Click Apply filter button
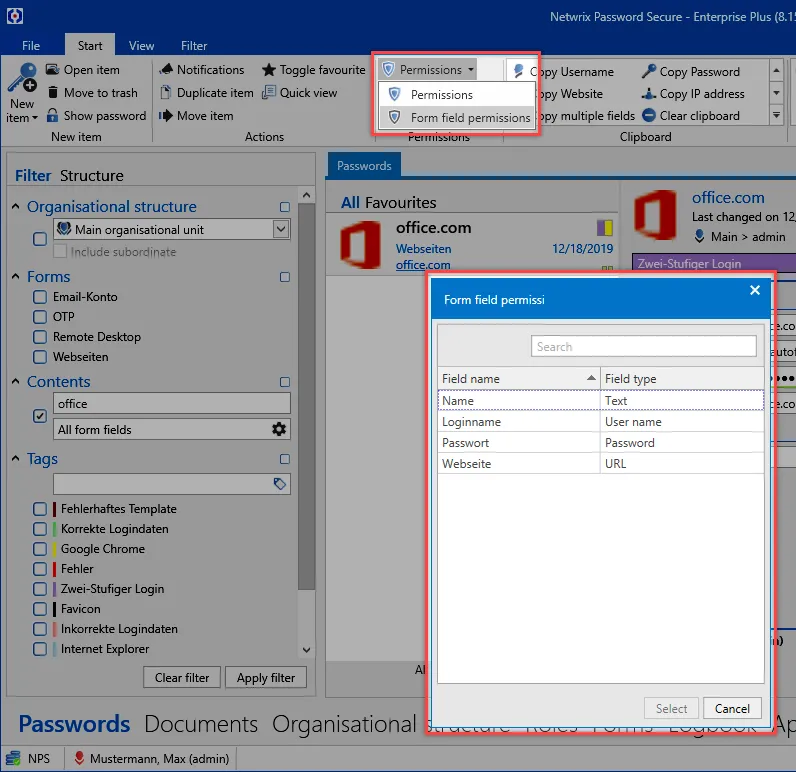The width and height of the screenshot is (796, 772). coord(266,678)
